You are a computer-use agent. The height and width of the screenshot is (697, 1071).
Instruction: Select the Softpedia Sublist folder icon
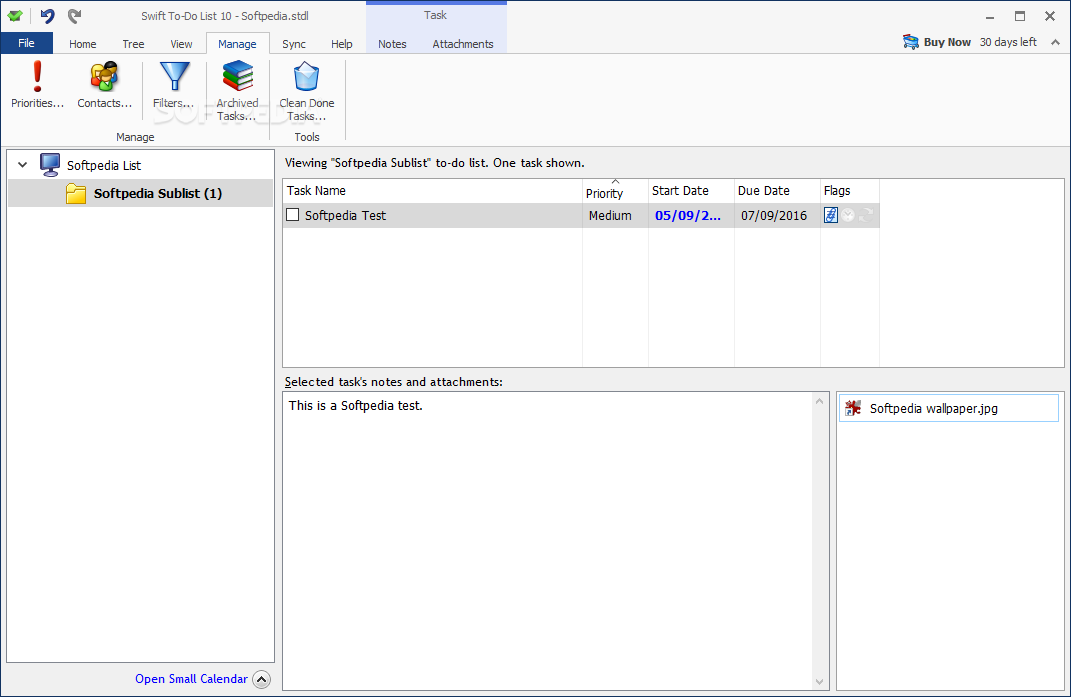click(76, 193)
